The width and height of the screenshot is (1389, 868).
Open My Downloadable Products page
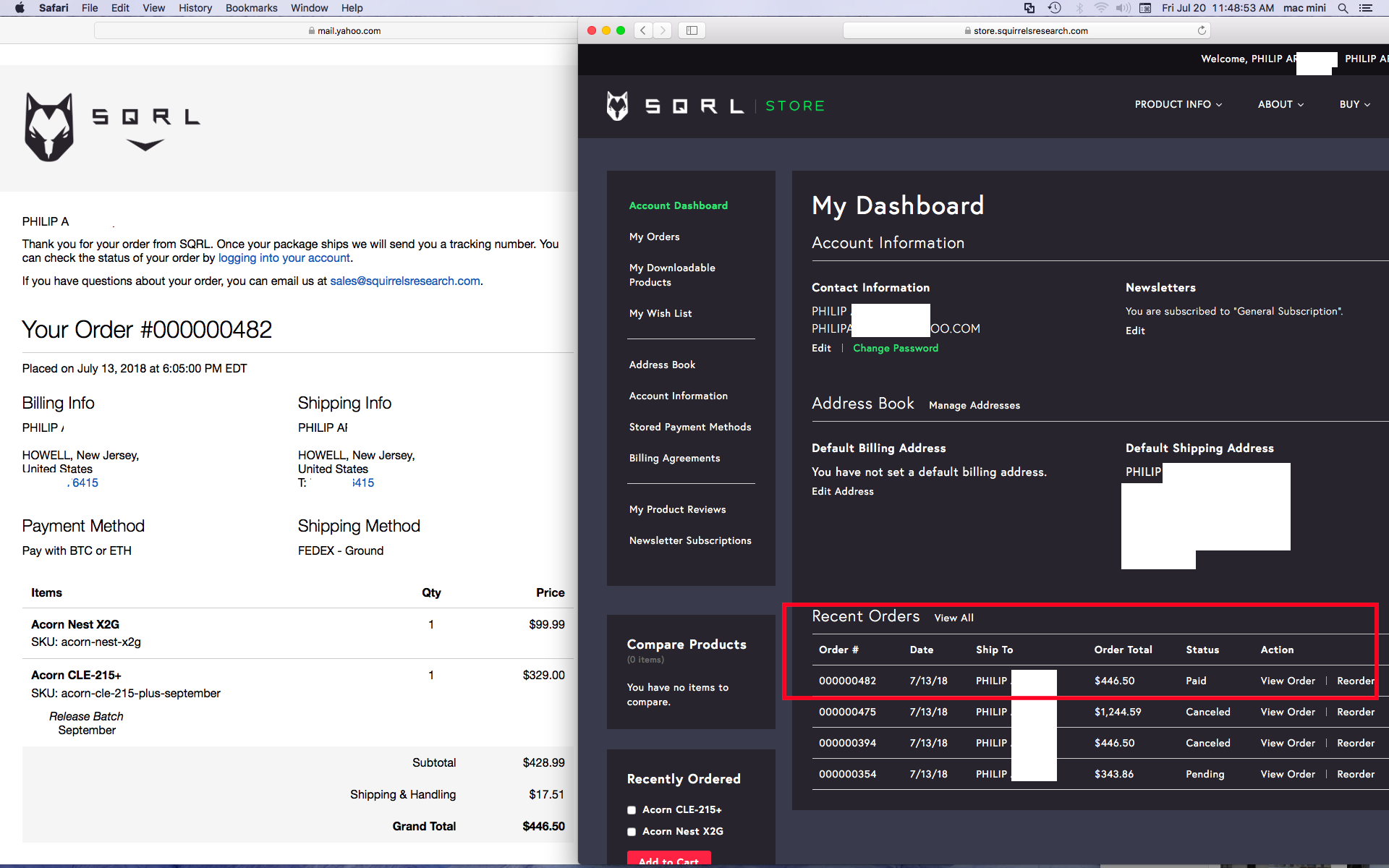click(x=672, y=275)
